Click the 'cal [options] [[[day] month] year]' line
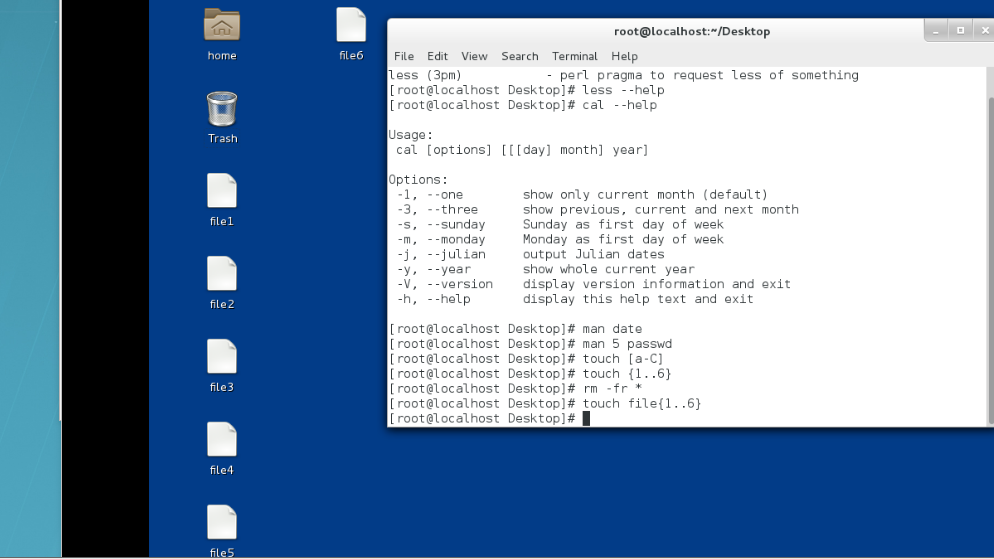Image resolution: width=994 pixels, height=559 pixels. [522, 150]
